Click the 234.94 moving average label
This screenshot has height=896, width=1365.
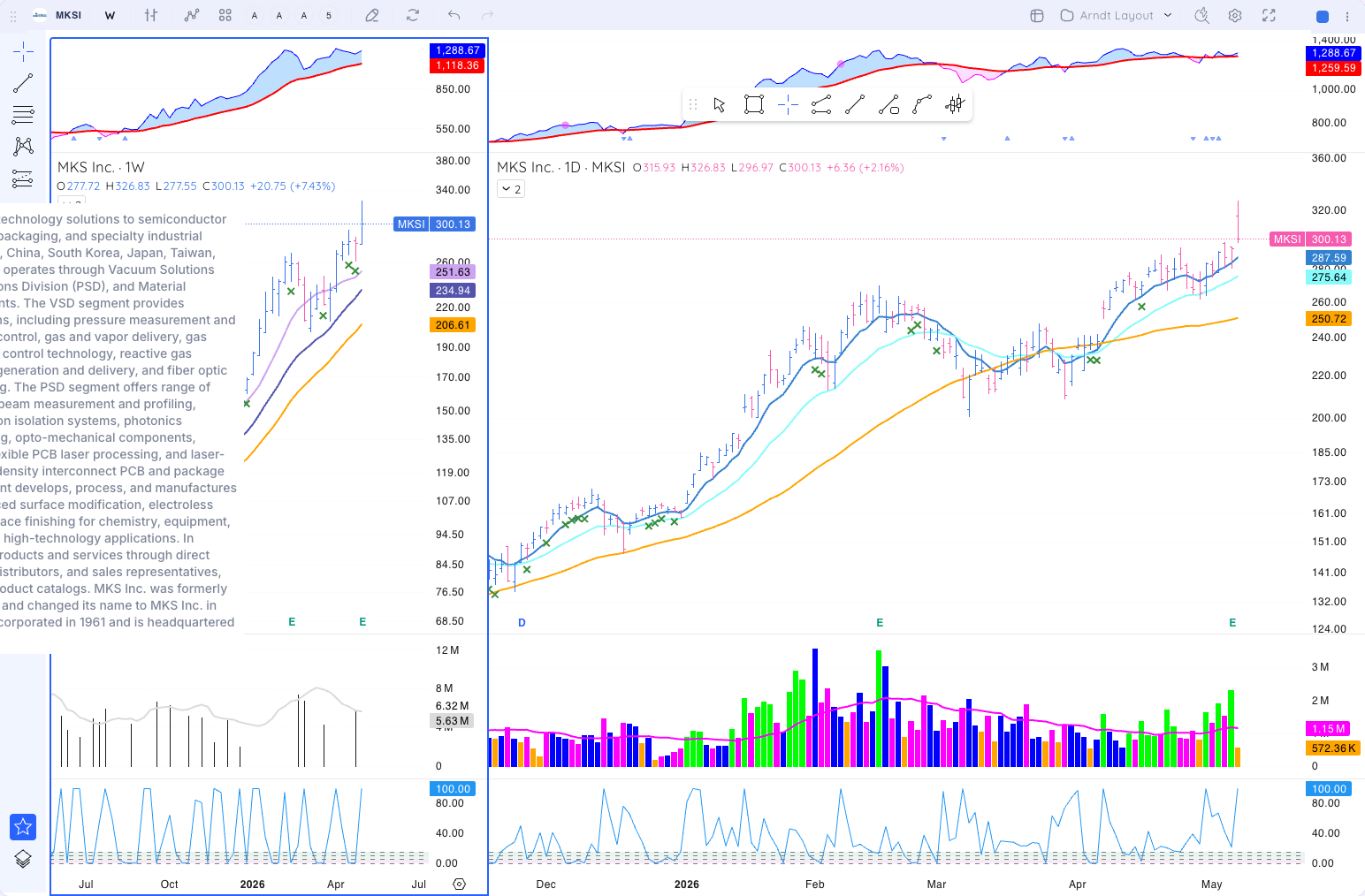click(x=453, y=291)
